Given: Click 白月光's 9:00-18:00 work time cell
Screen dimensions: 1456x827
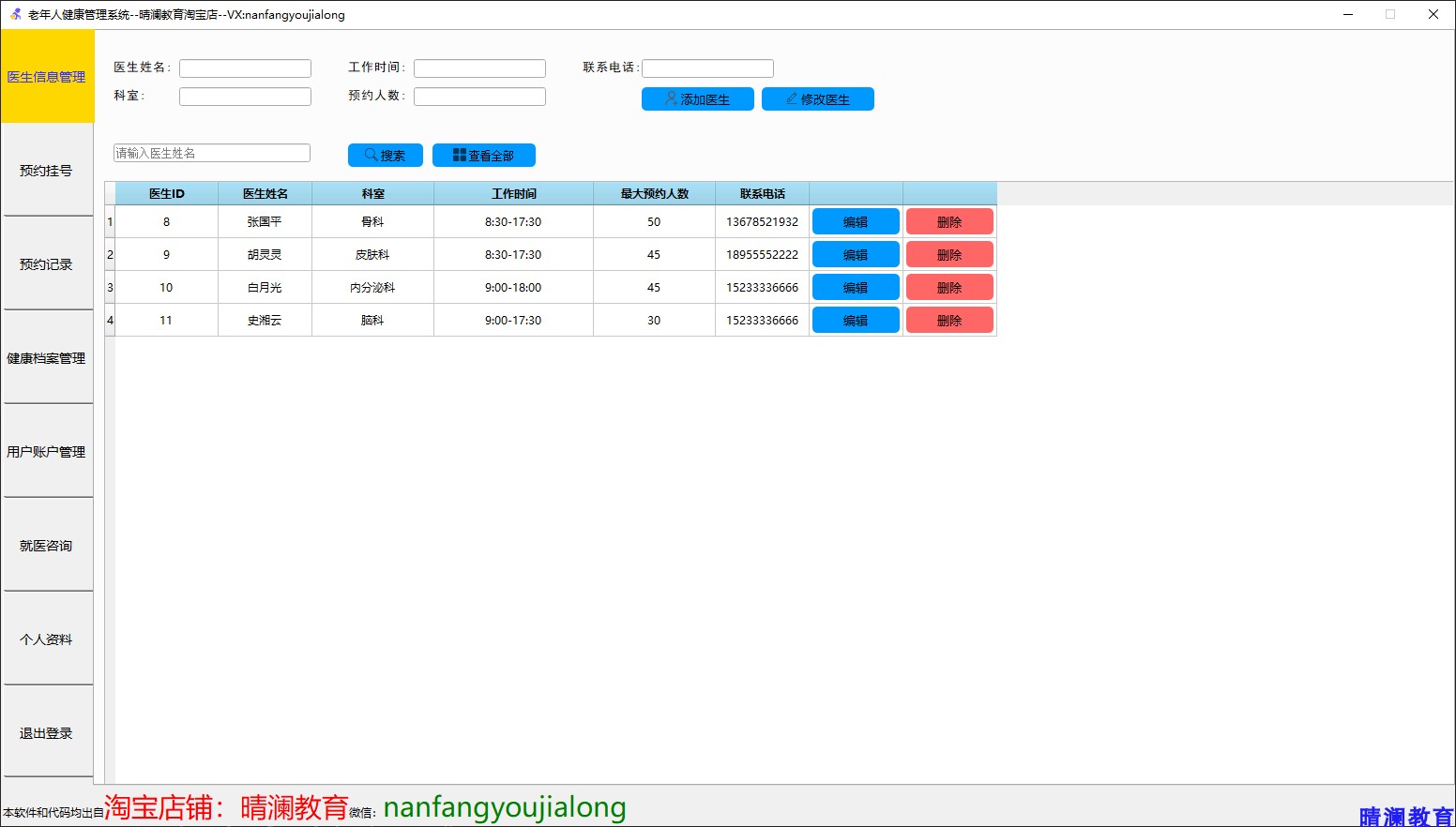Looking at the screenshot, I should pos(514,288).
